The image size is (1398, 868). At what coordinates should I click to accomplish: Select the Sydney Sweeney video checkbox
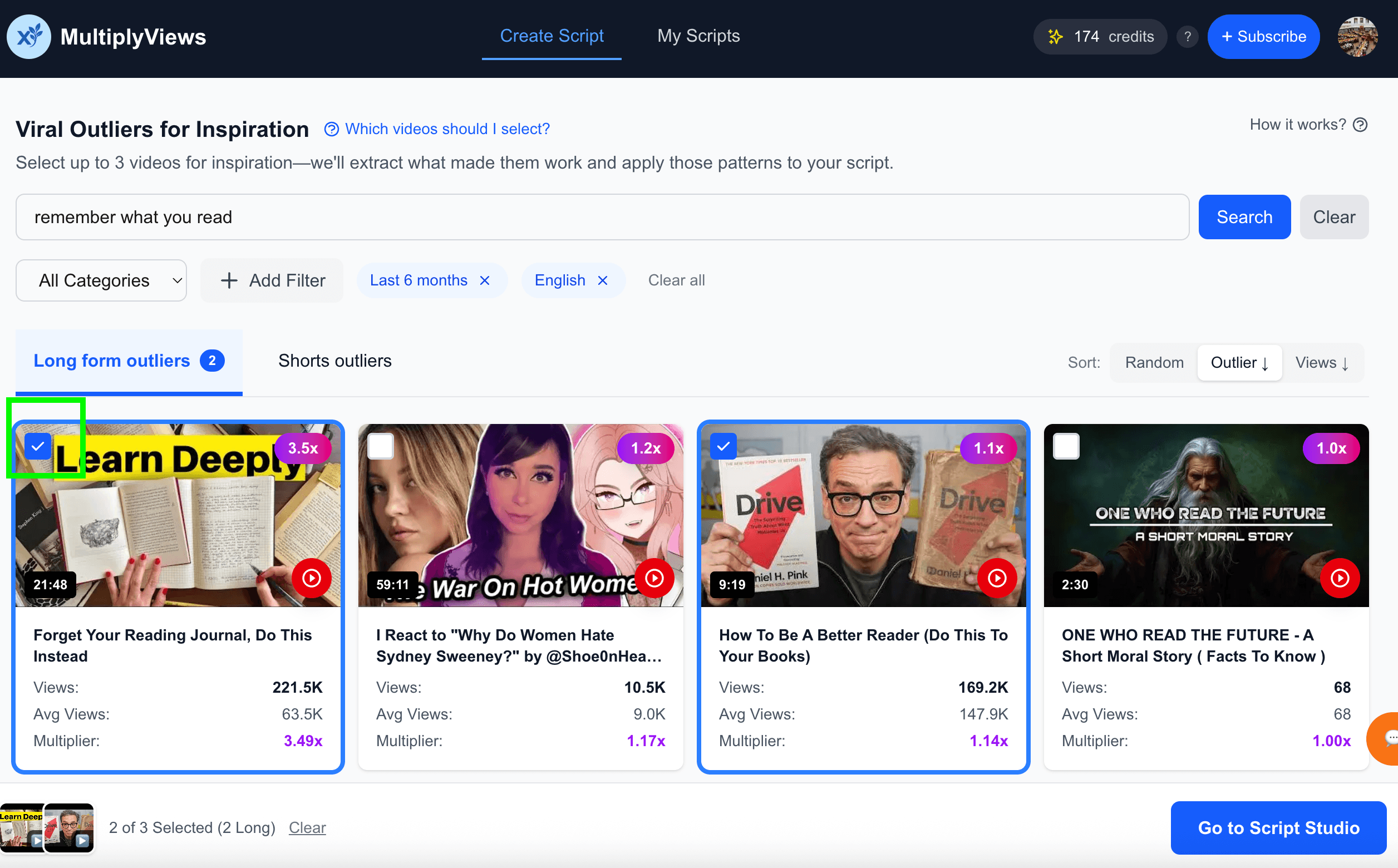(x=381, y=446)
